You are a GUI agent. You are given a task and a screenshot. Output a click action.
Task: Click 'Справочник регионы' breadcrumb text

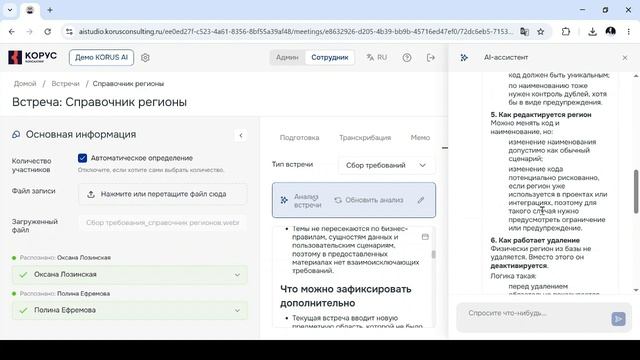(128, 84)
